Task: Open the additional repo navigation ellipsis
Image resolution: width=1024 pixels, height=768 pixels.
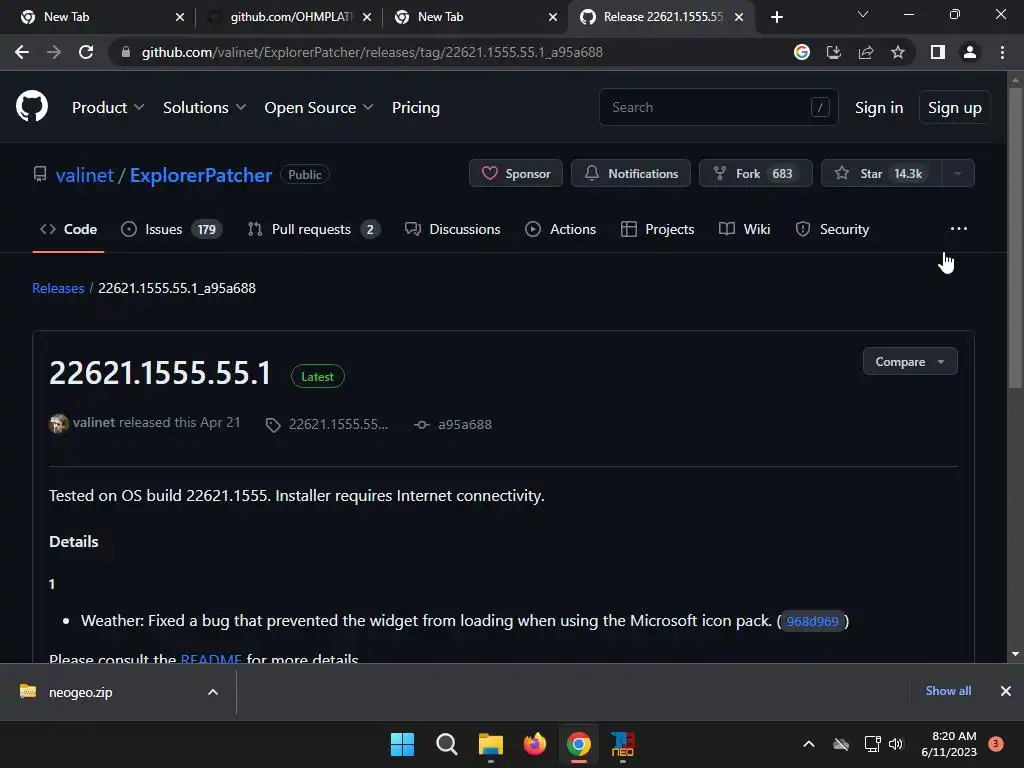Action: tap(959, 229)
